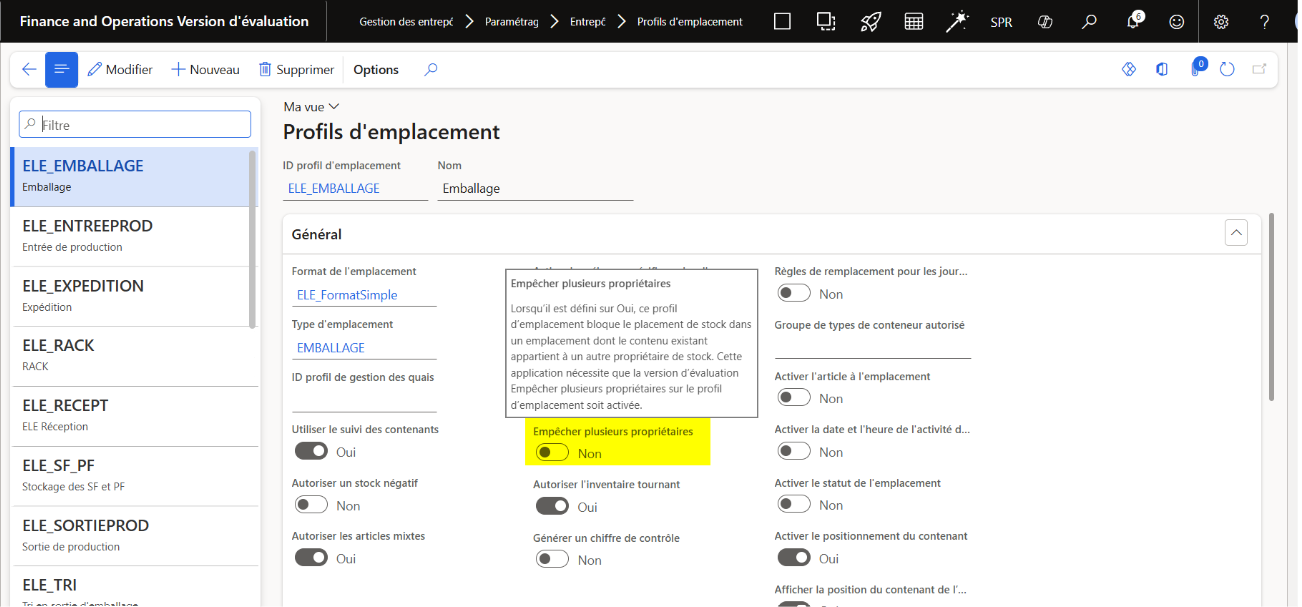Open the Office icon in the action bar
Image resolution: width=1302 pixels, height=607 pixels.
click(1162, 70)
